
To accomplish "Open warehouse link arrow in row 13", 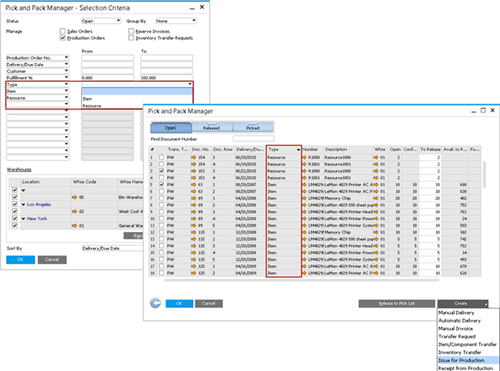I will click(376, 239).
